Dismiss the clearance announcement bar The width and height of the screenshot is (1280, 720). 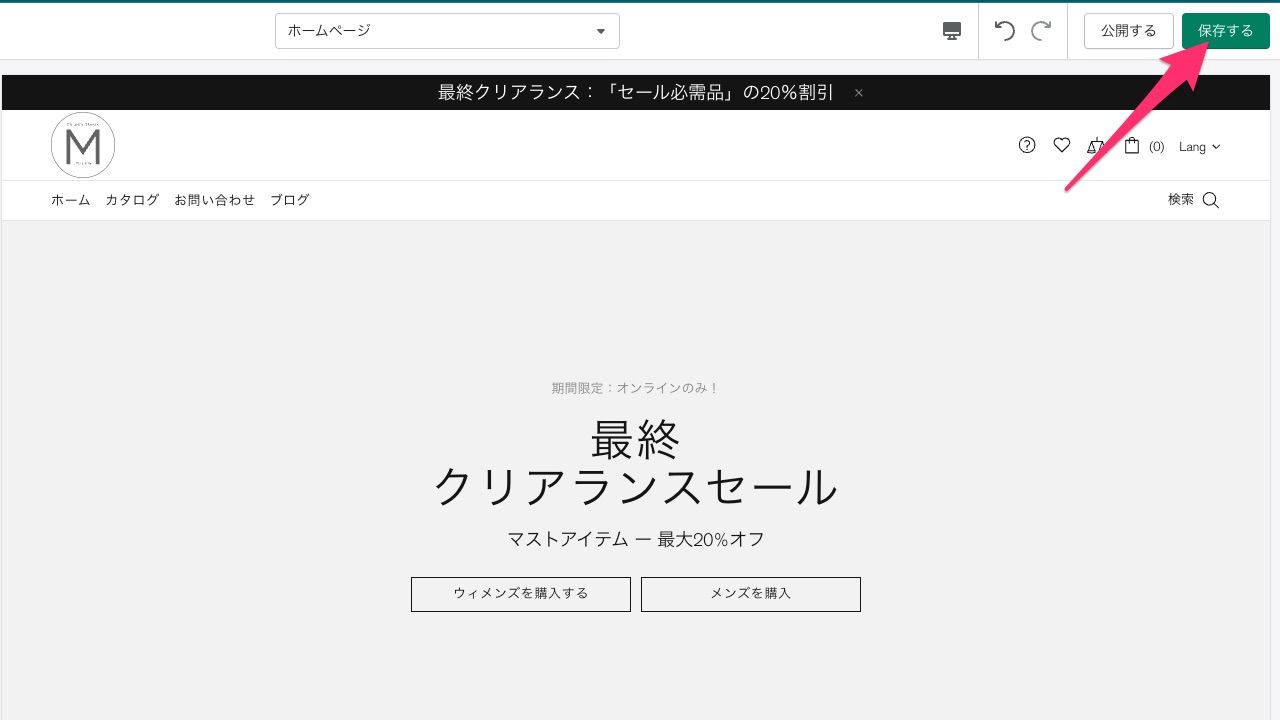pos(858,93)
